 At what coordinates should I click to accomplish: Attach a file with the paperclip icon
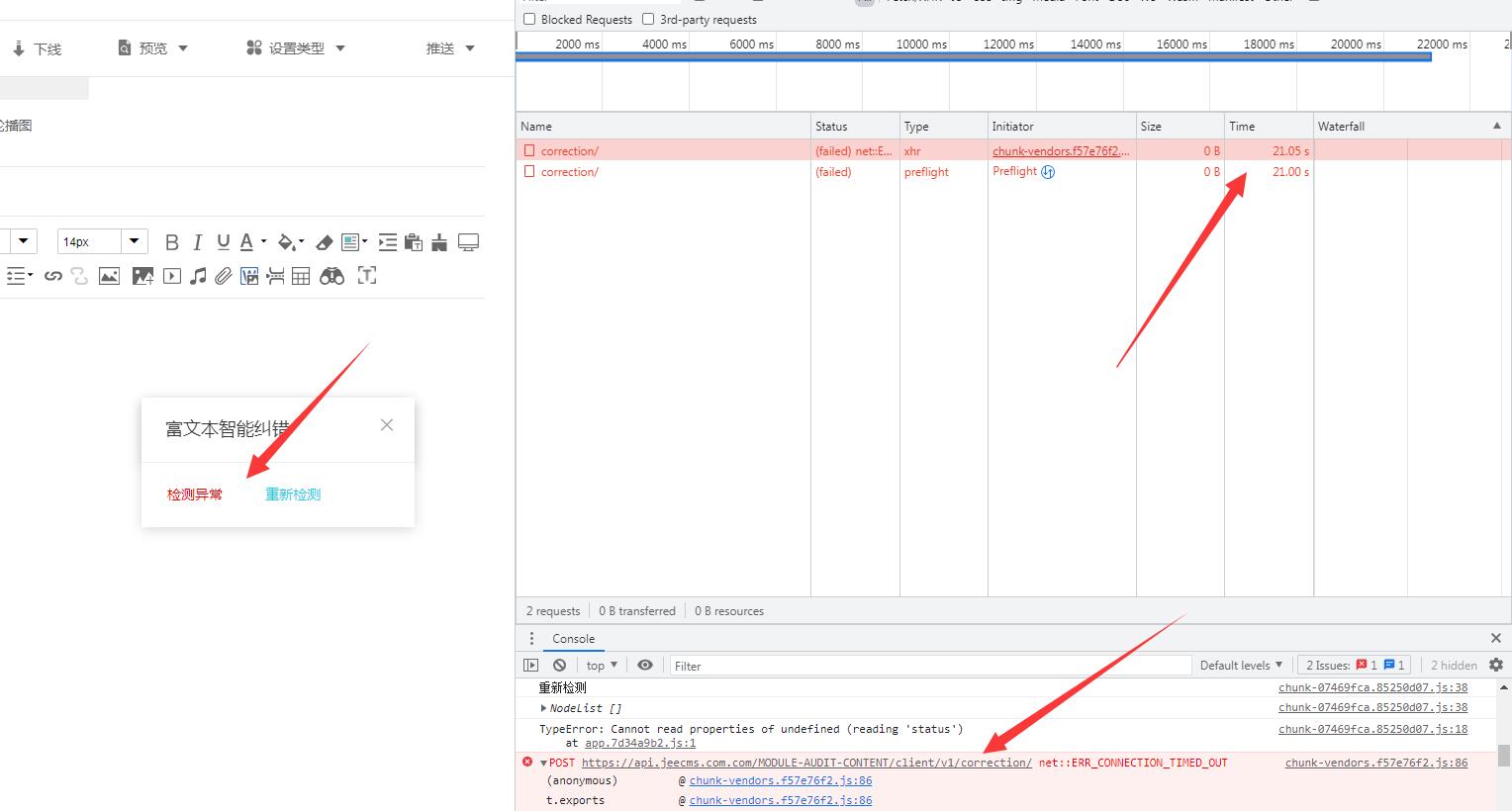(x=224, y=276)
